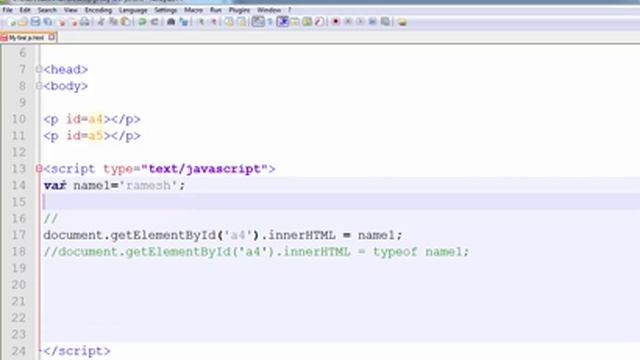640x360 pixels.
Task: Click the Print toolbar icon
Action: click(x=85, y=22)
